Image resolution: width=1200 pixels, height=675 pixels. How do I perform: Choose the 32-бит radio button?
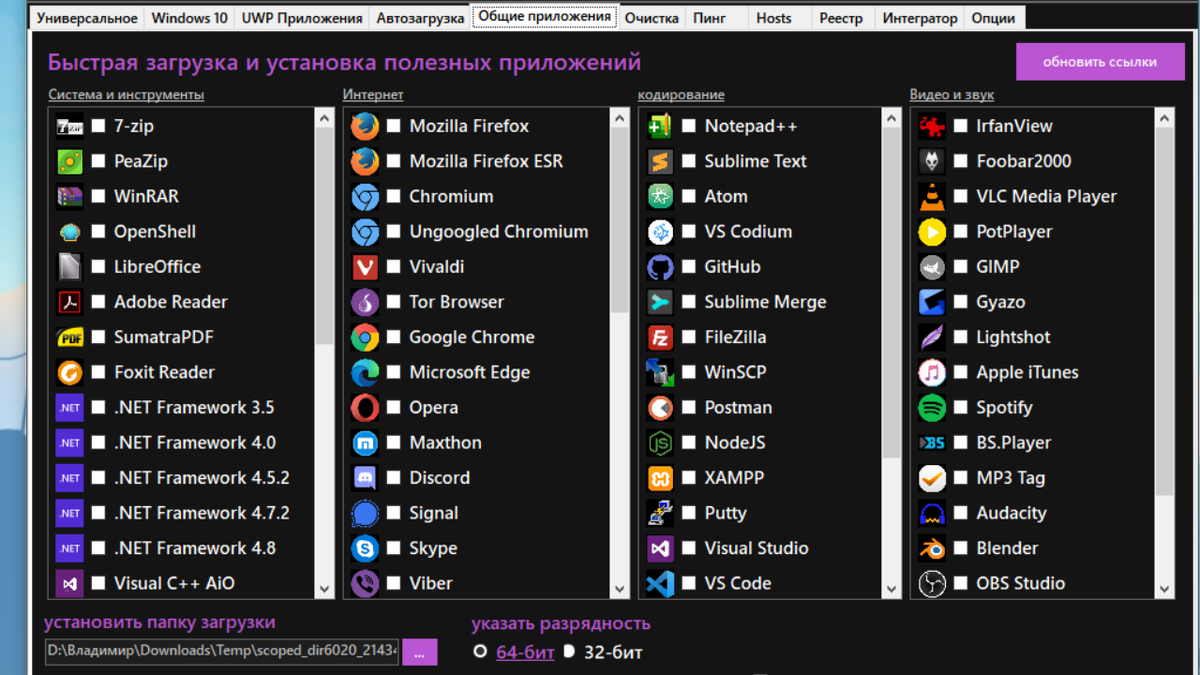pyautogui.click(x=569, y=651)
